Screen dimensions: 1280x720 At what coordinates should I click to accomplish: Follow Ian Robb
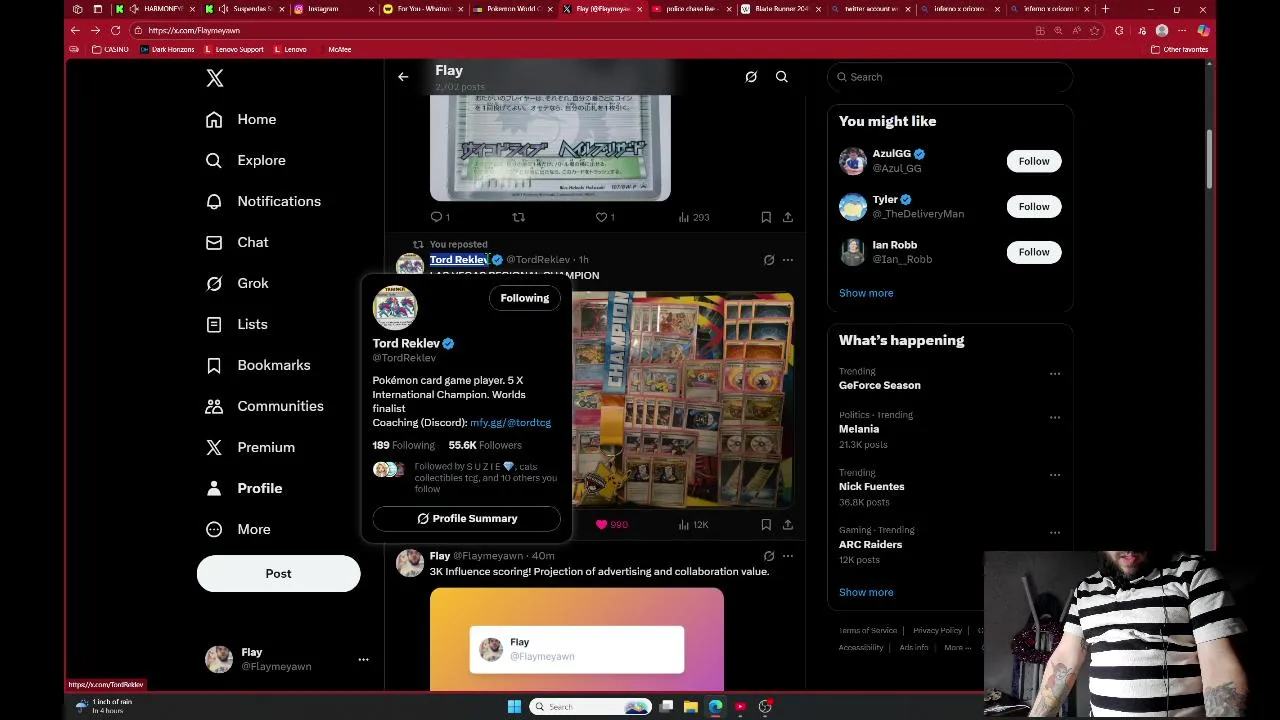(x=1034, y=252)
